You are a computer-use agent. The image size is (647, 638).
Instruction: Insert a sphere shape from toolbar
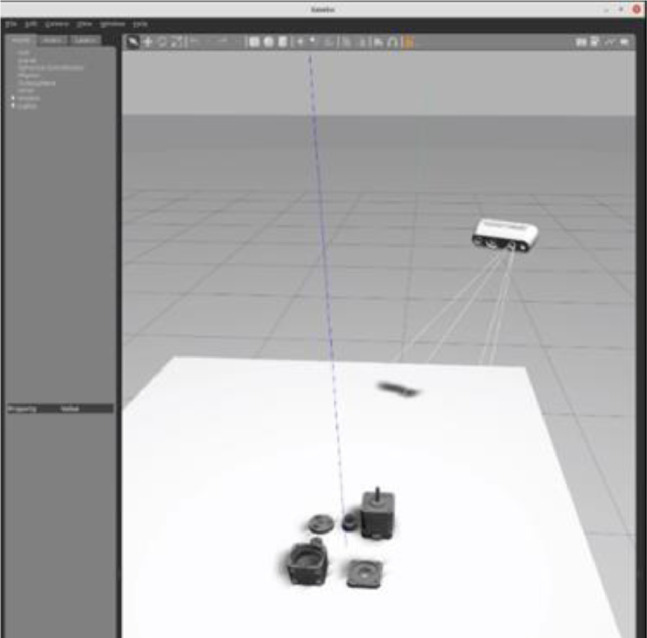coord(269,42)
